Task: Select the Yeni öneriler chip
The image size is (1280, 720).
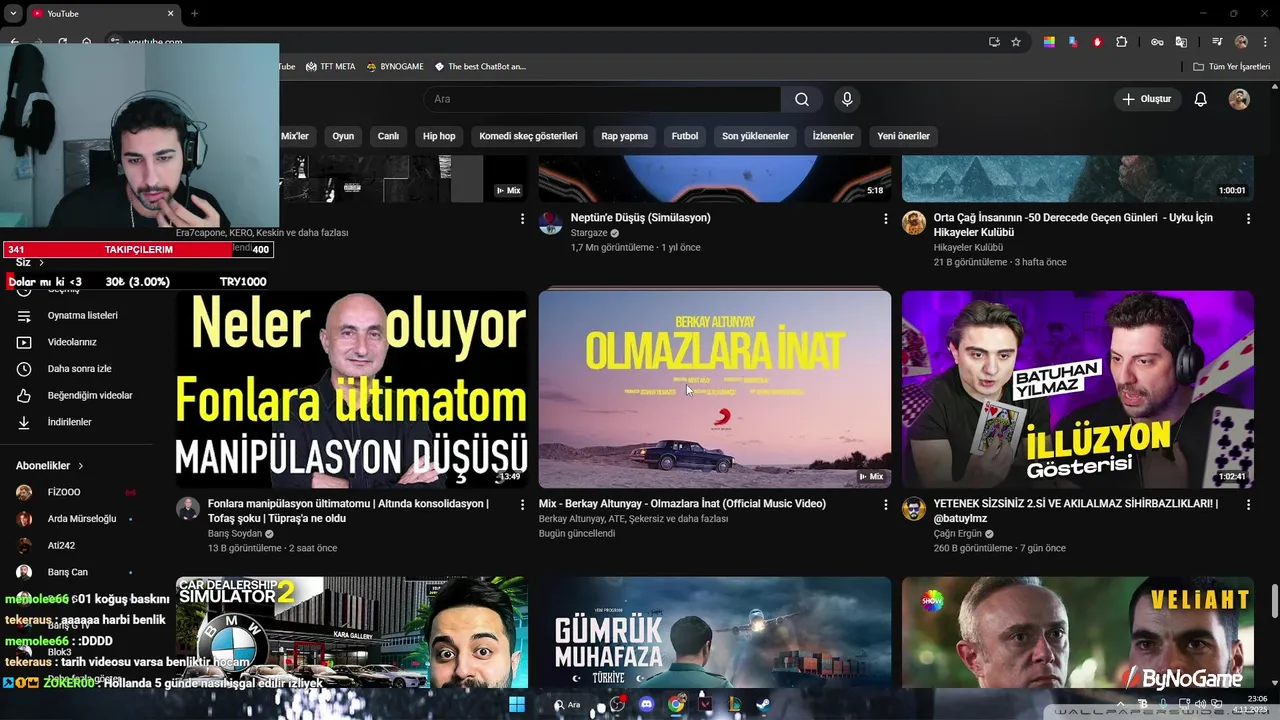Action: [x=903, y=136]
